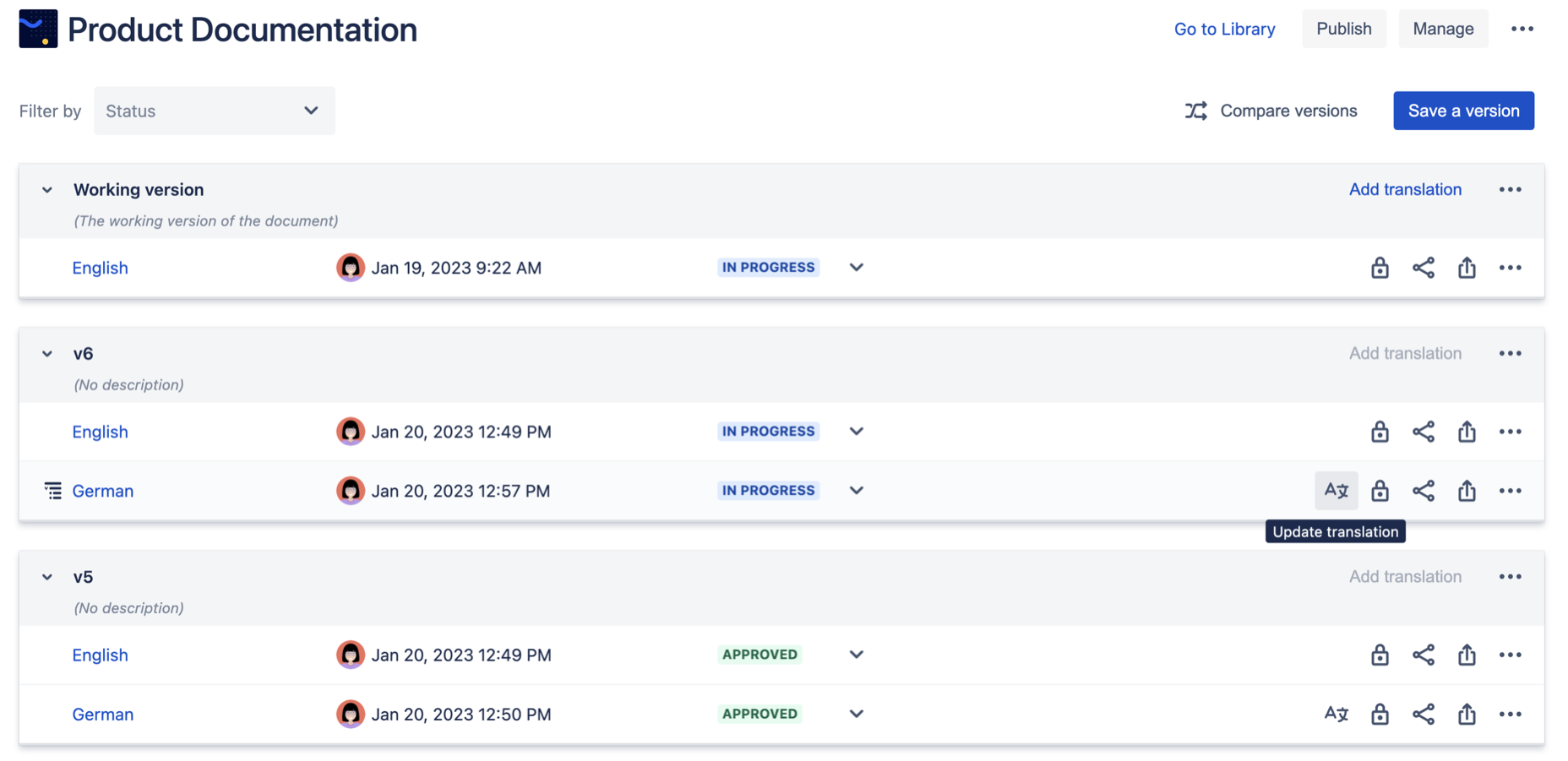Open more options menu in page header

(x=1522, y=29)
